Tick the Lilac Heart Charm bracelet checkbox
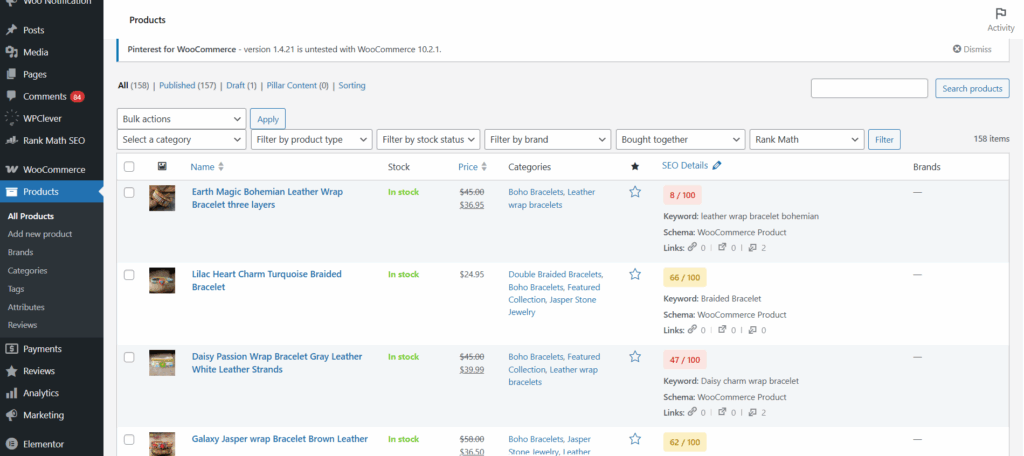This screenshot has width=1024, height=456. pos(129,274)
